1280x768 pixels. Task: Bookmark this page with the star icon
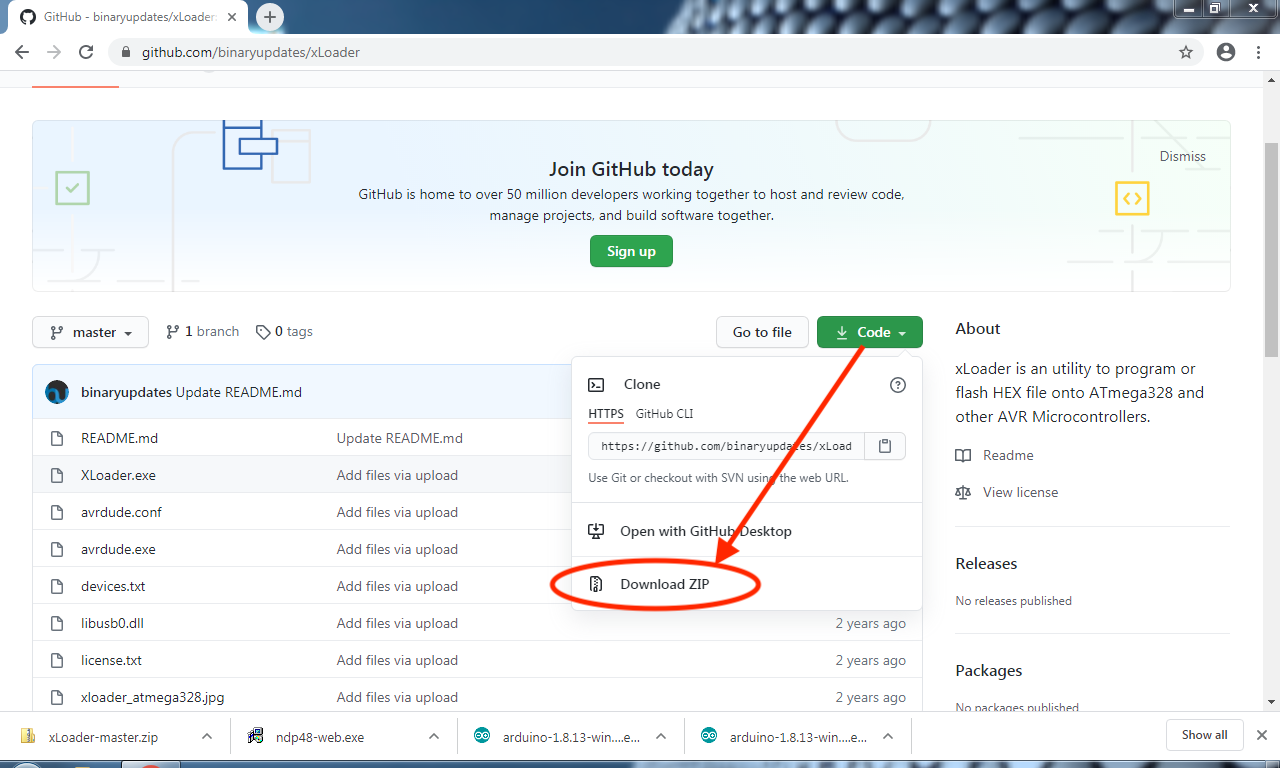tap(1186, 52)
